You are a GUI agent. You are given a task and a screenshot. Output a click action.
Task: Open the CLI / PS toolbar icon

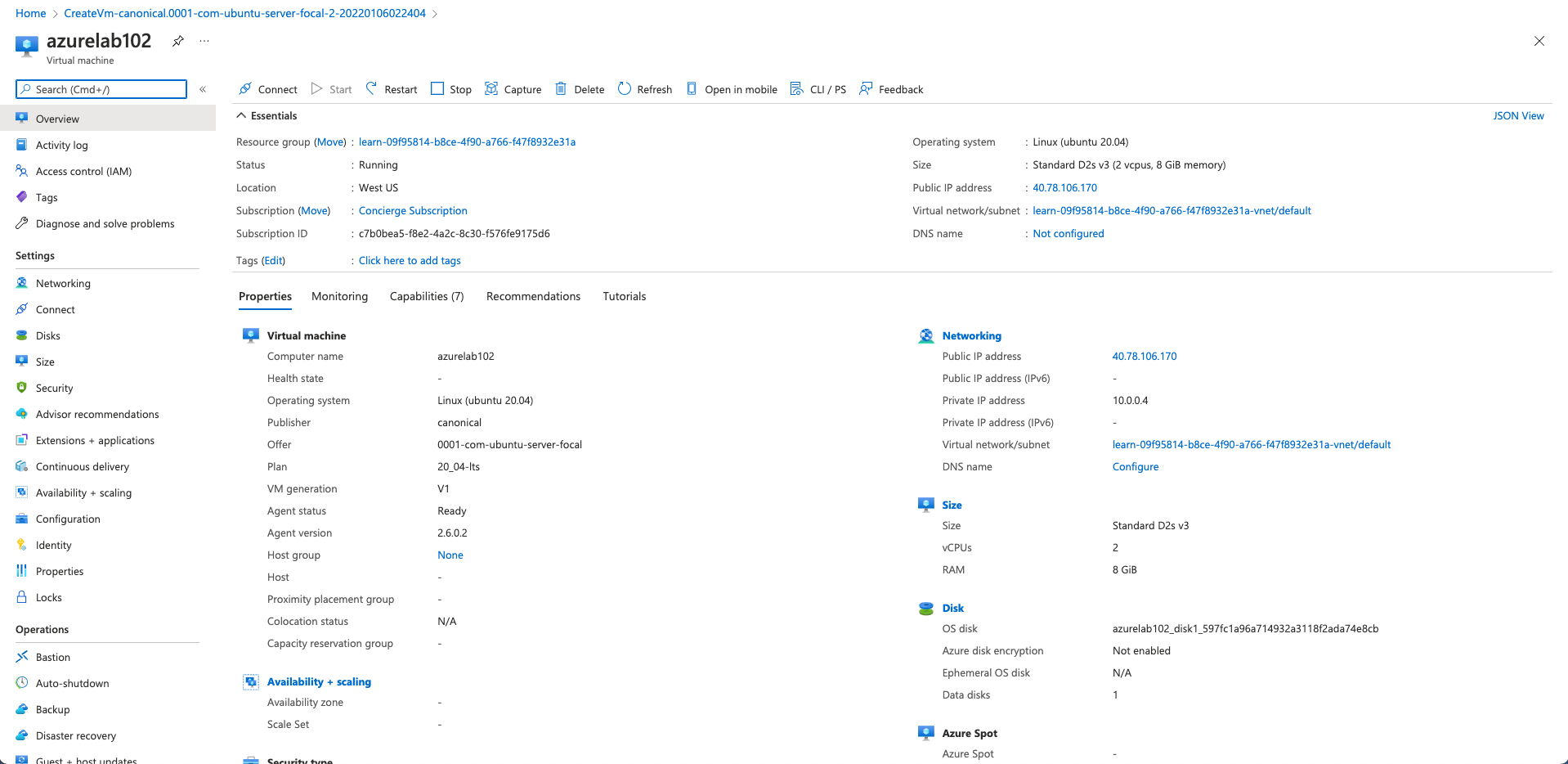click(796, 88)
